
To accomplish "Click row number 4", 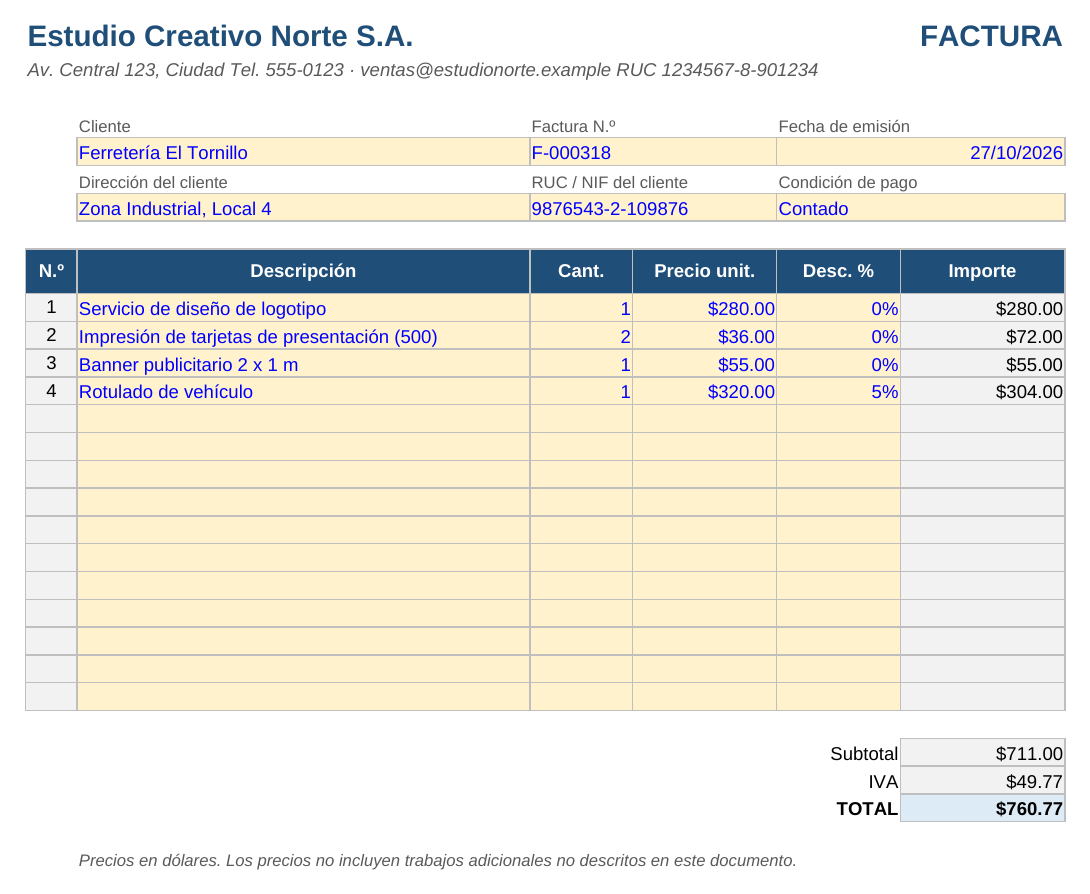I will pyautogui.click(x=51, y=391).
